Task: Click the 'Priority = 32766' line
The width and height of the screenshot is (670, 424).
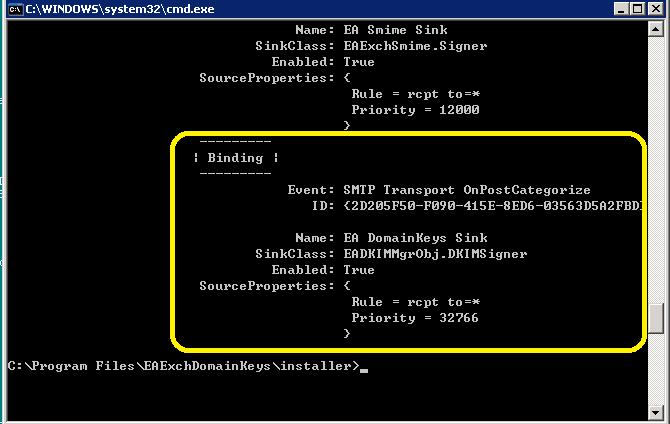Action: click(x=415, y=318)
